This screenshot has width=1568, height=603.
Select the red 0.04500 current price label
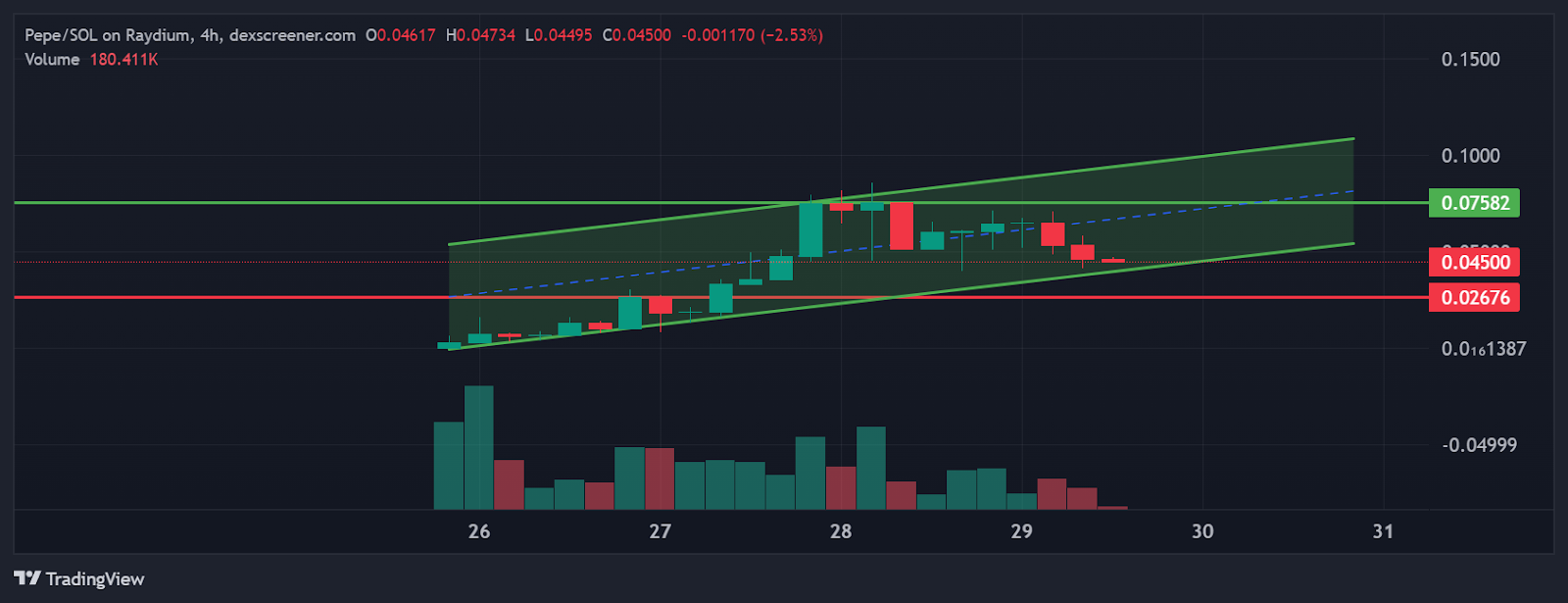point(1473,263)
